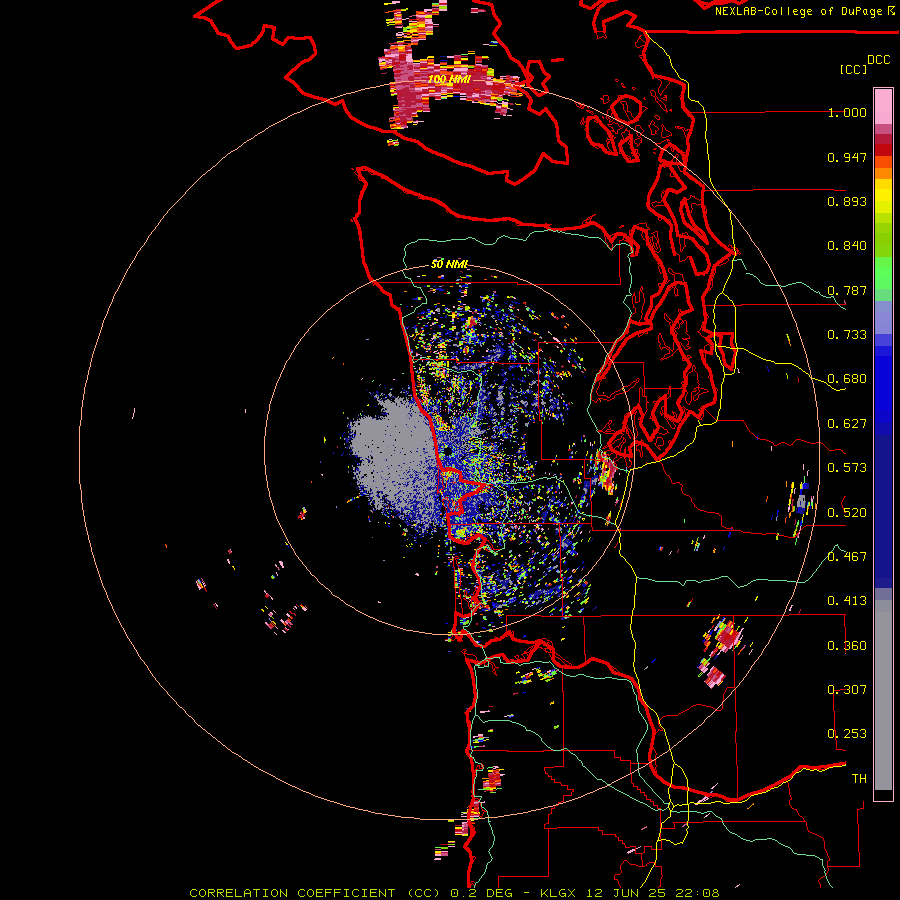Click the 0.893 scale label

847,201
